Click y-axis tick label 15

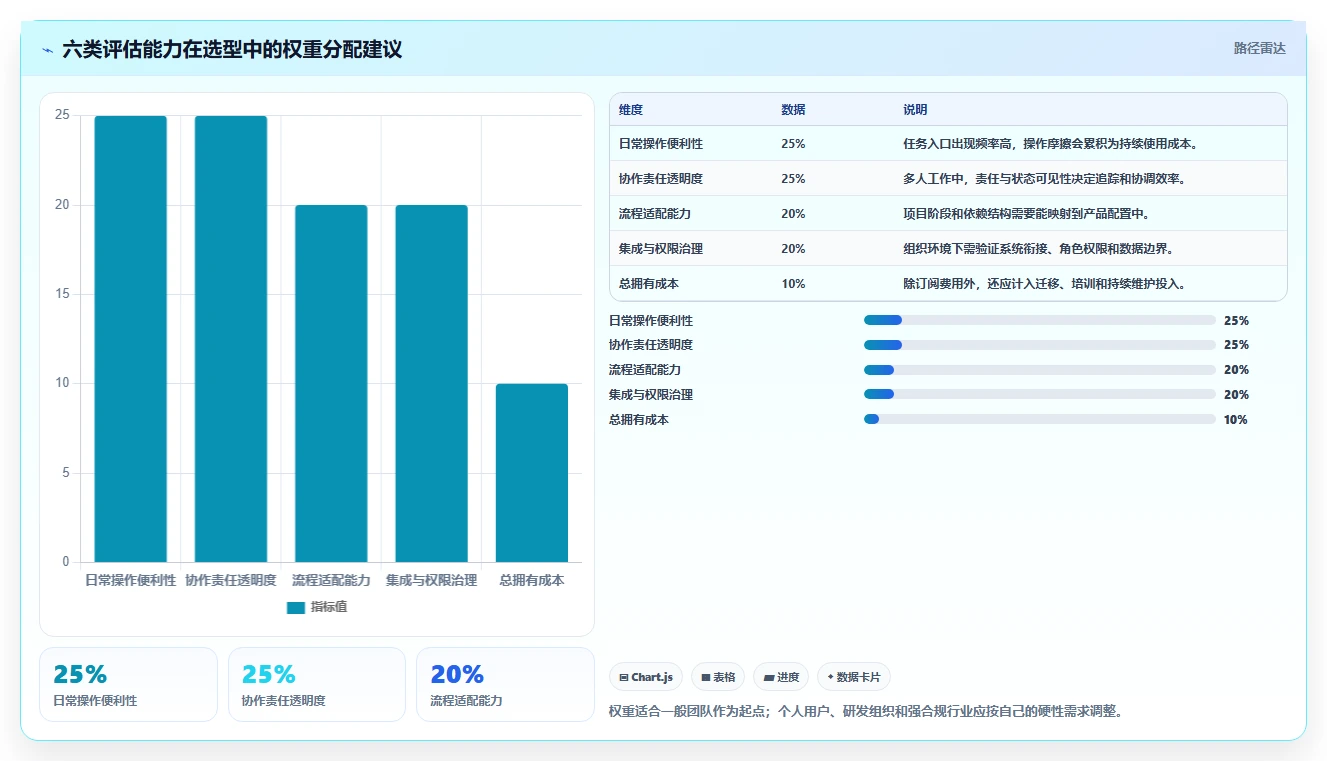pos(62,294)
